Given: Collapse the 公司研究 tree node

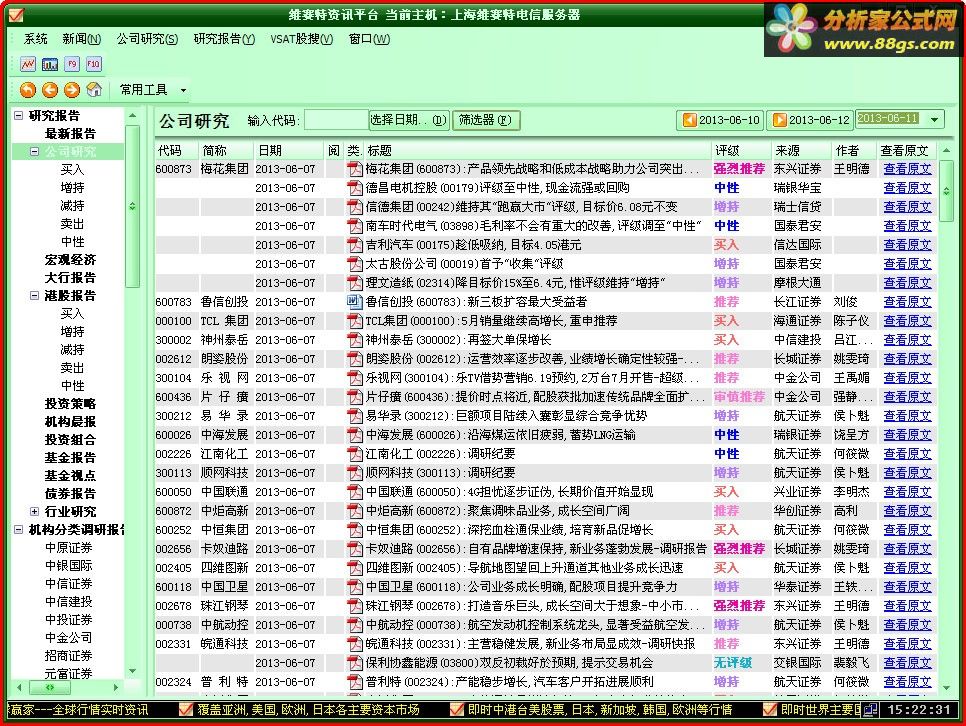Looking at the screenshot, I should pyautogui.click(x=34, y=151).
